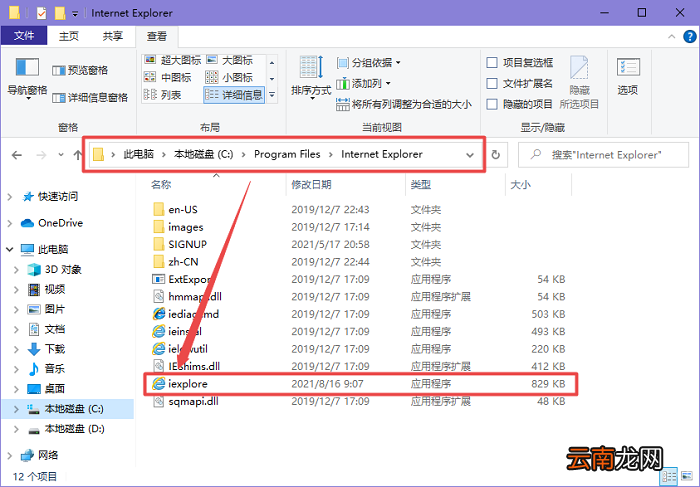Enable Item check boxes (项目复选框)
The height and width of the screenshot is (487, 700).
(x=492, y=62)
